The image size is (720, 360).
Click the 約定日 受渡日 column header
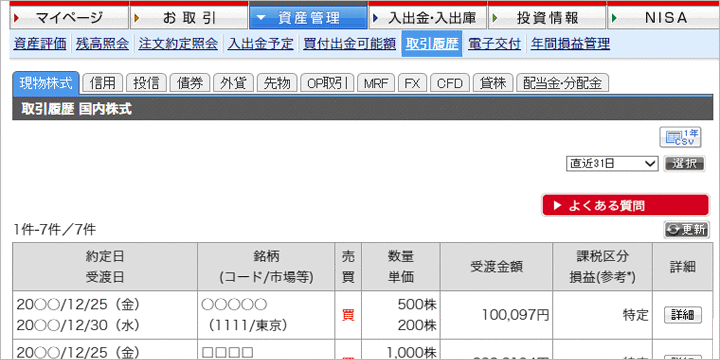click(105, 267)
